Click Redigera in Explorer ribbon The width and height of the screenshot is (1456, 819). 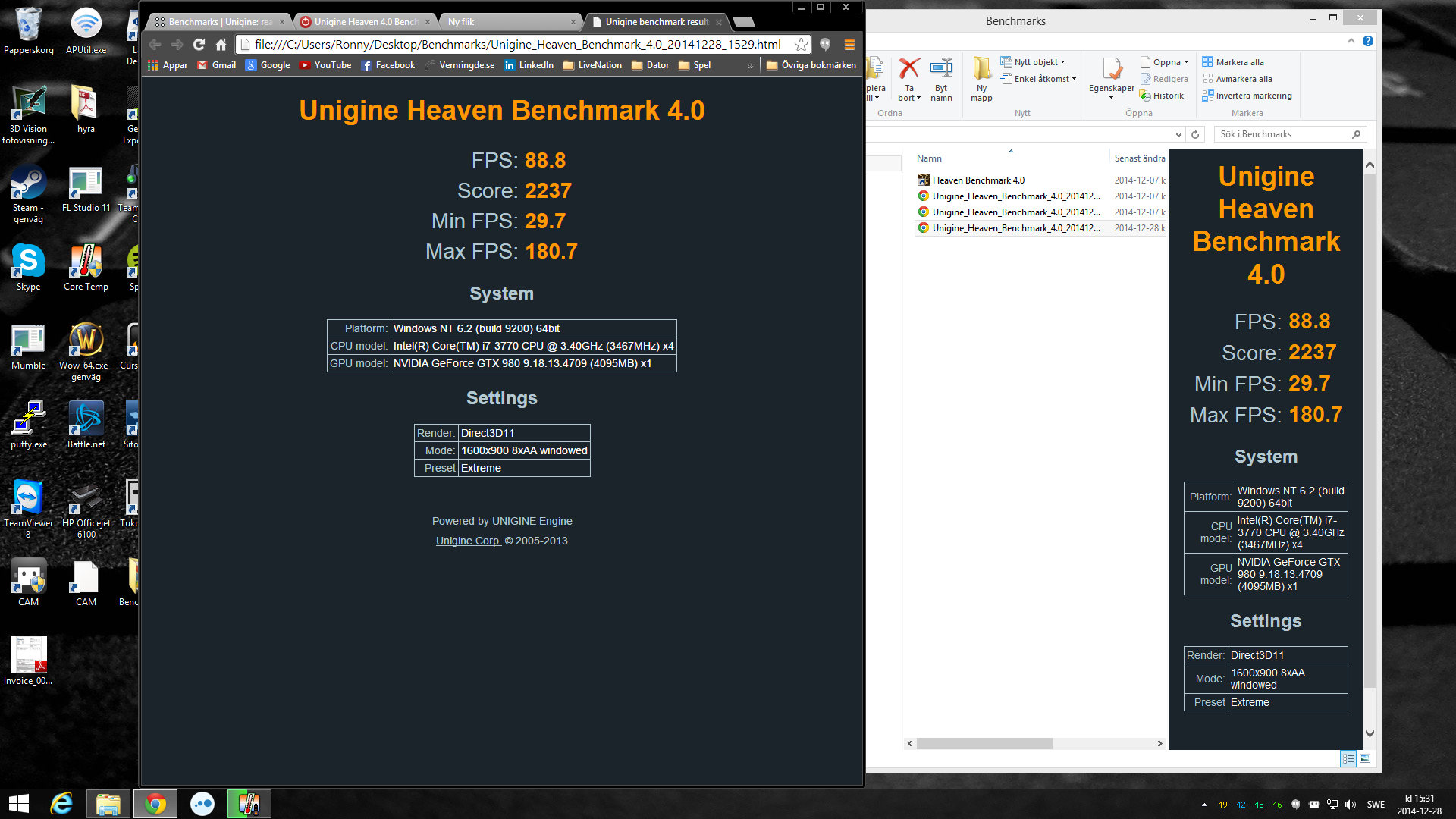tap(1164, 79)
